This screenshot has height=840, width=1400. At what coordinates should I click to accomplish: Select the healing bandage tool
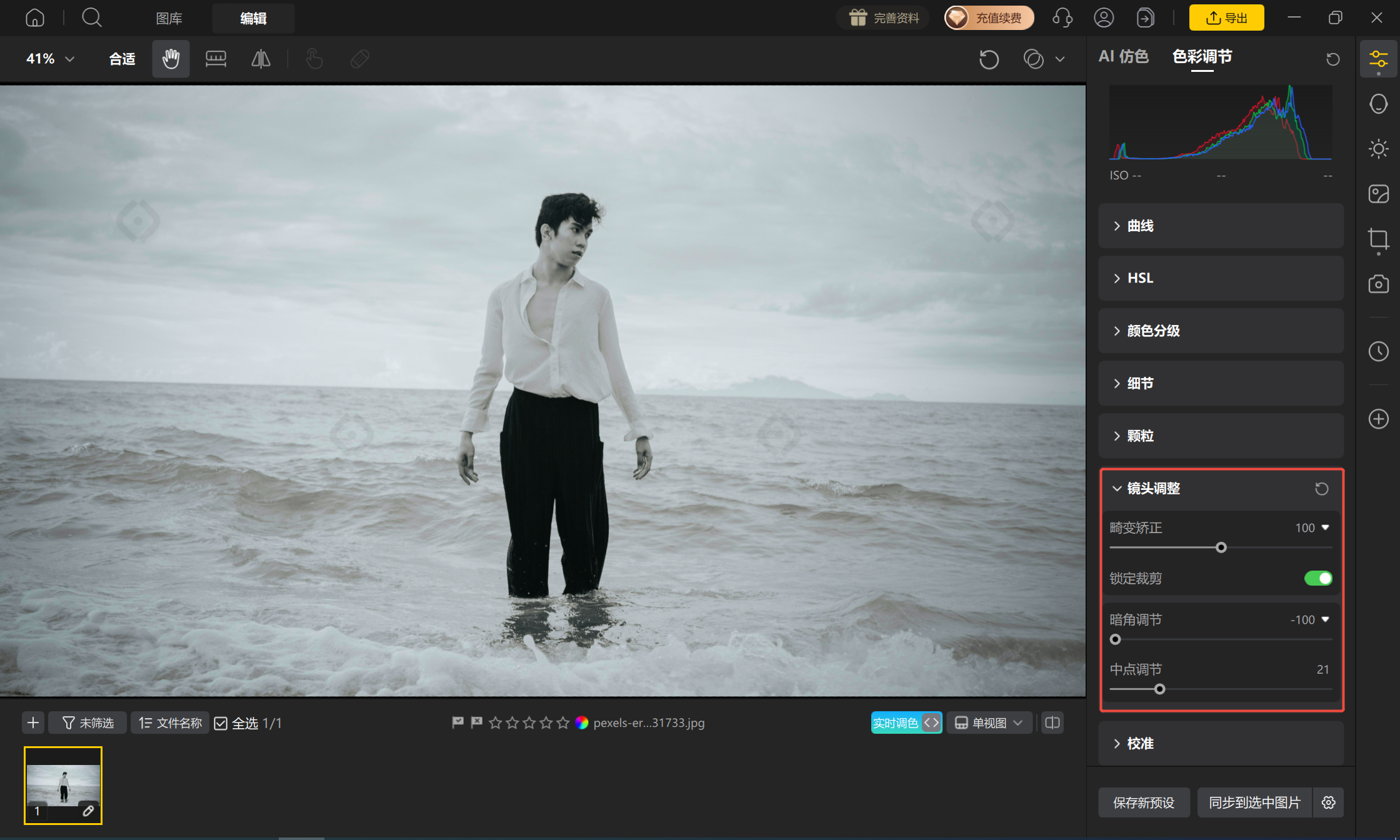(x=359, y=59)
